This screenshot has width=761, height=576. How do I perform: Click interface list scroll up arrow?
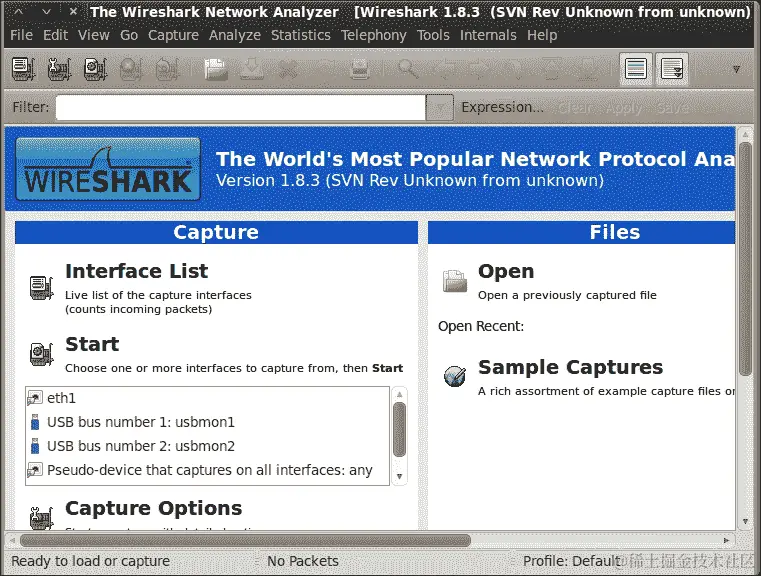click(x=399, y=394)
